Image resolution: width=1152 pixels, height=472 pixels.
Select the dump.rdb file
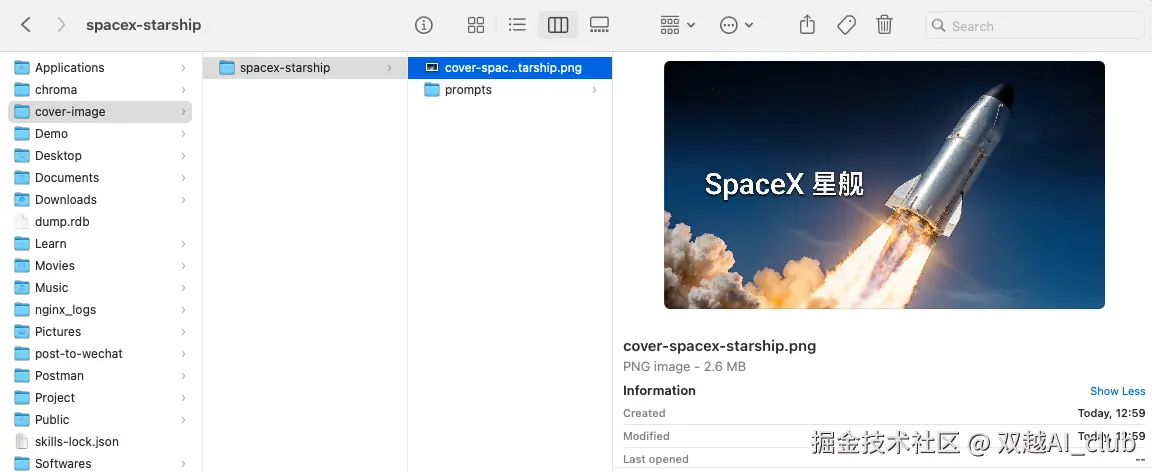100,222
